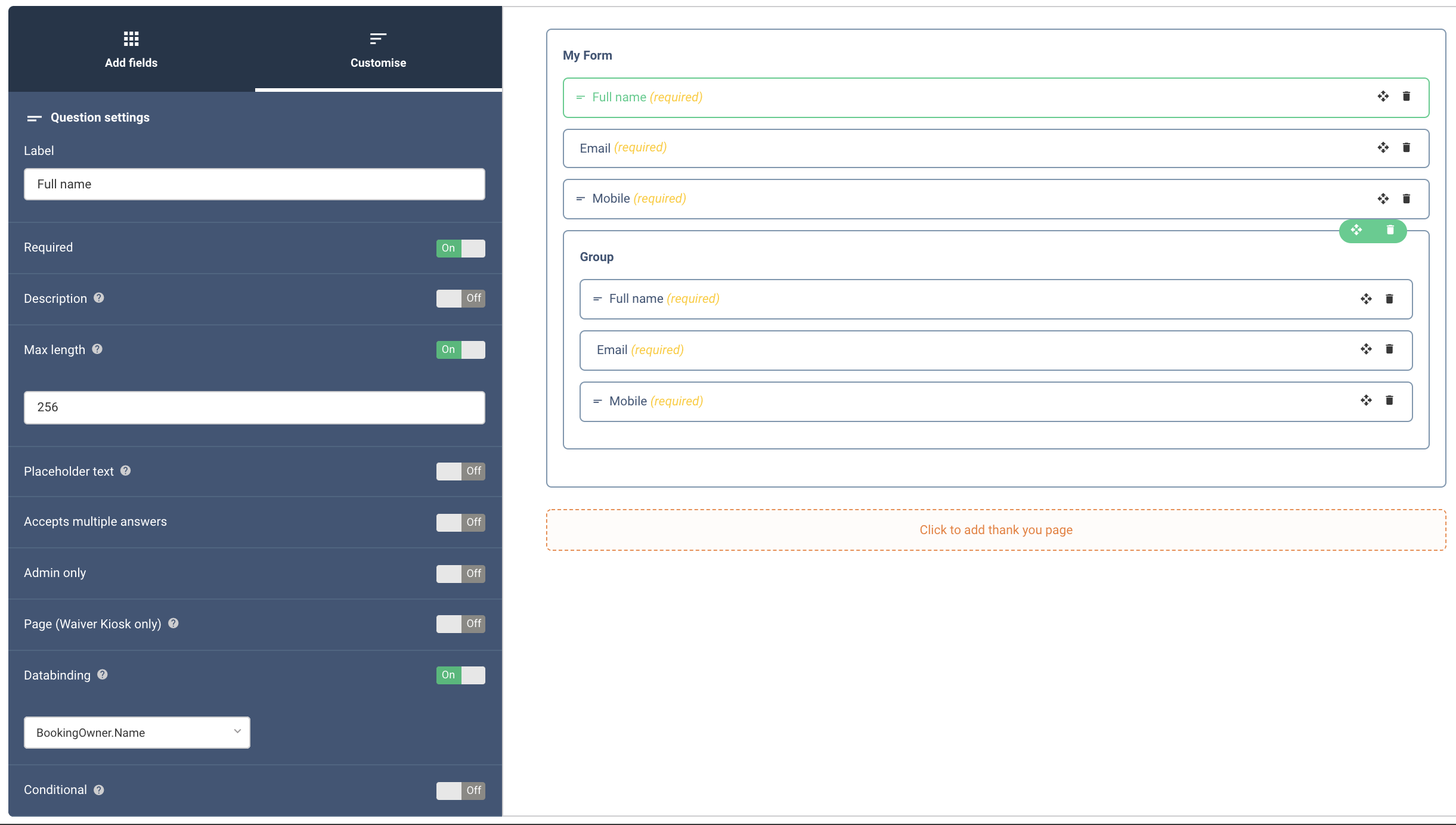Image resolution: width=1456 pixels, height=825 pixels.
Task: Click the My Form title
Action: point(587,55)
